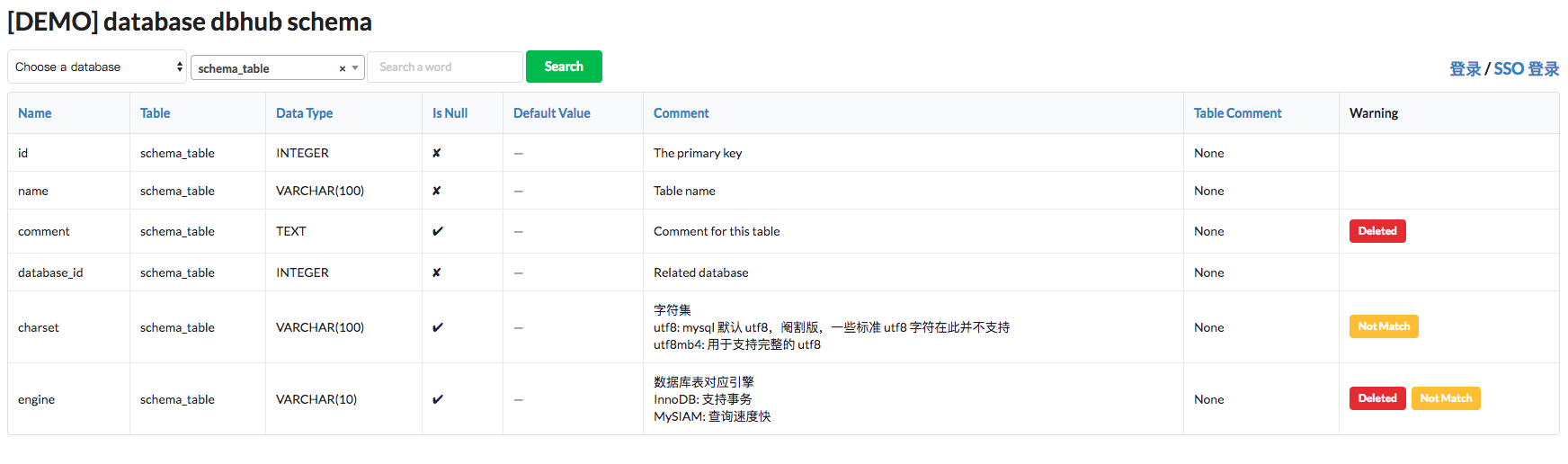Expand the schema_table dropdown arrow

(x=356, y=68)
